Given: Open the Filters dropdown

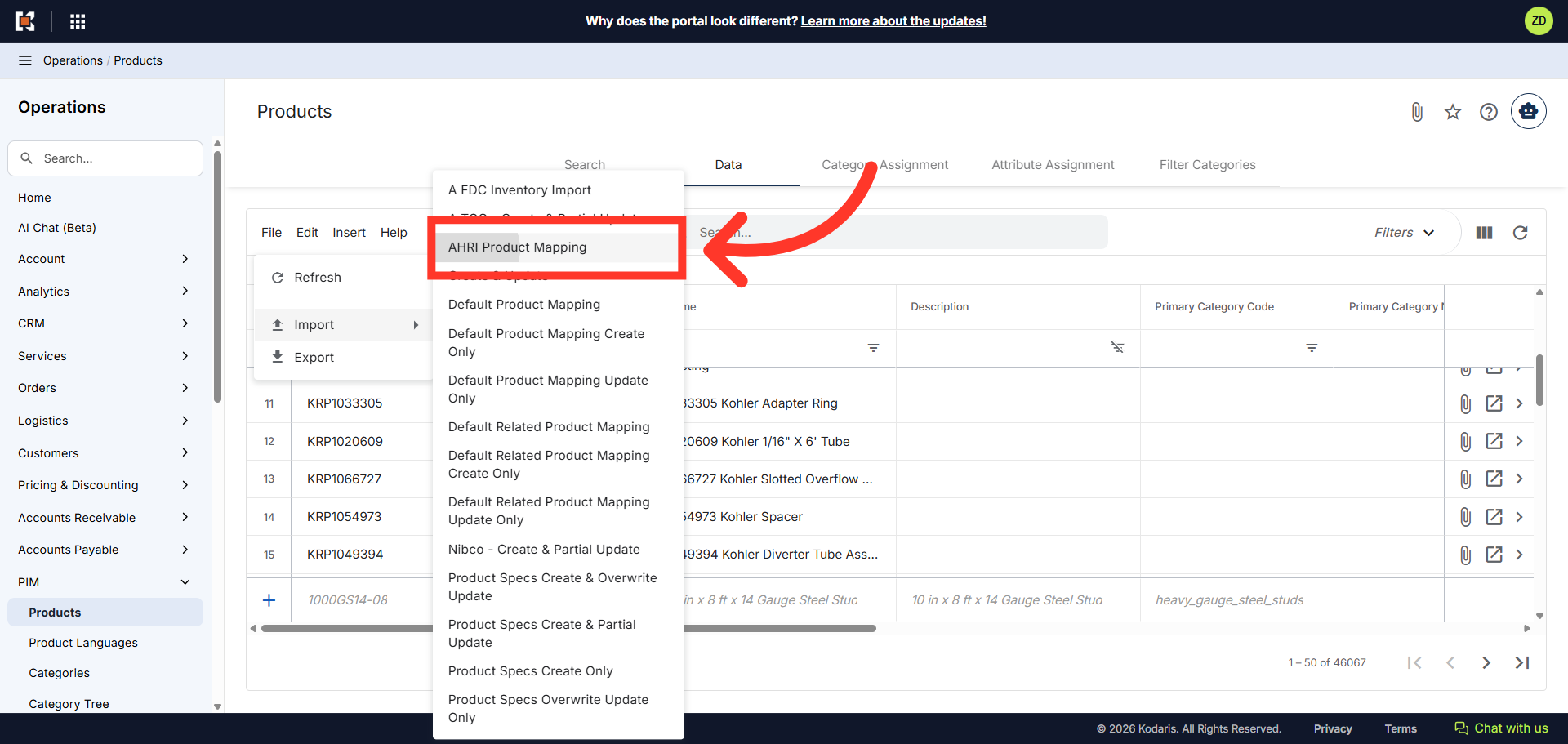Looking at the screenshot, I should [x=1405, y=233].
